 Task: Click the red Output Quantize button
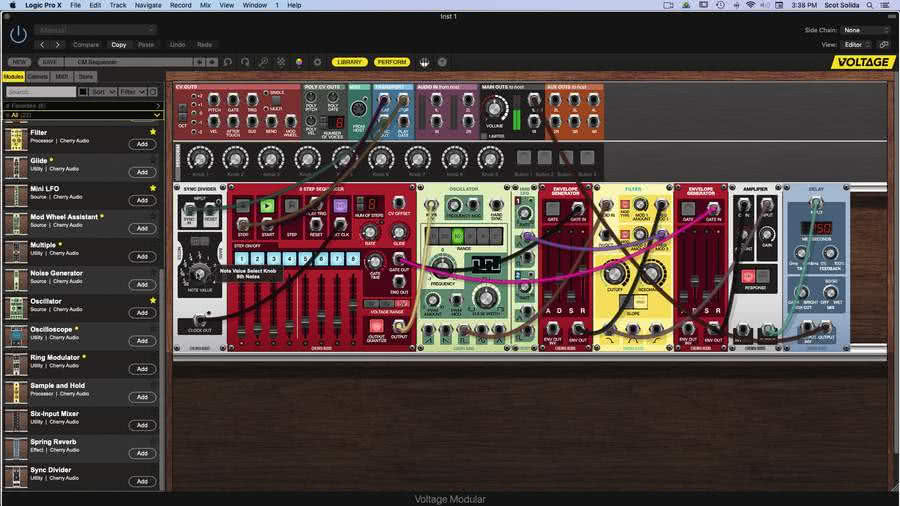(377, 326)
